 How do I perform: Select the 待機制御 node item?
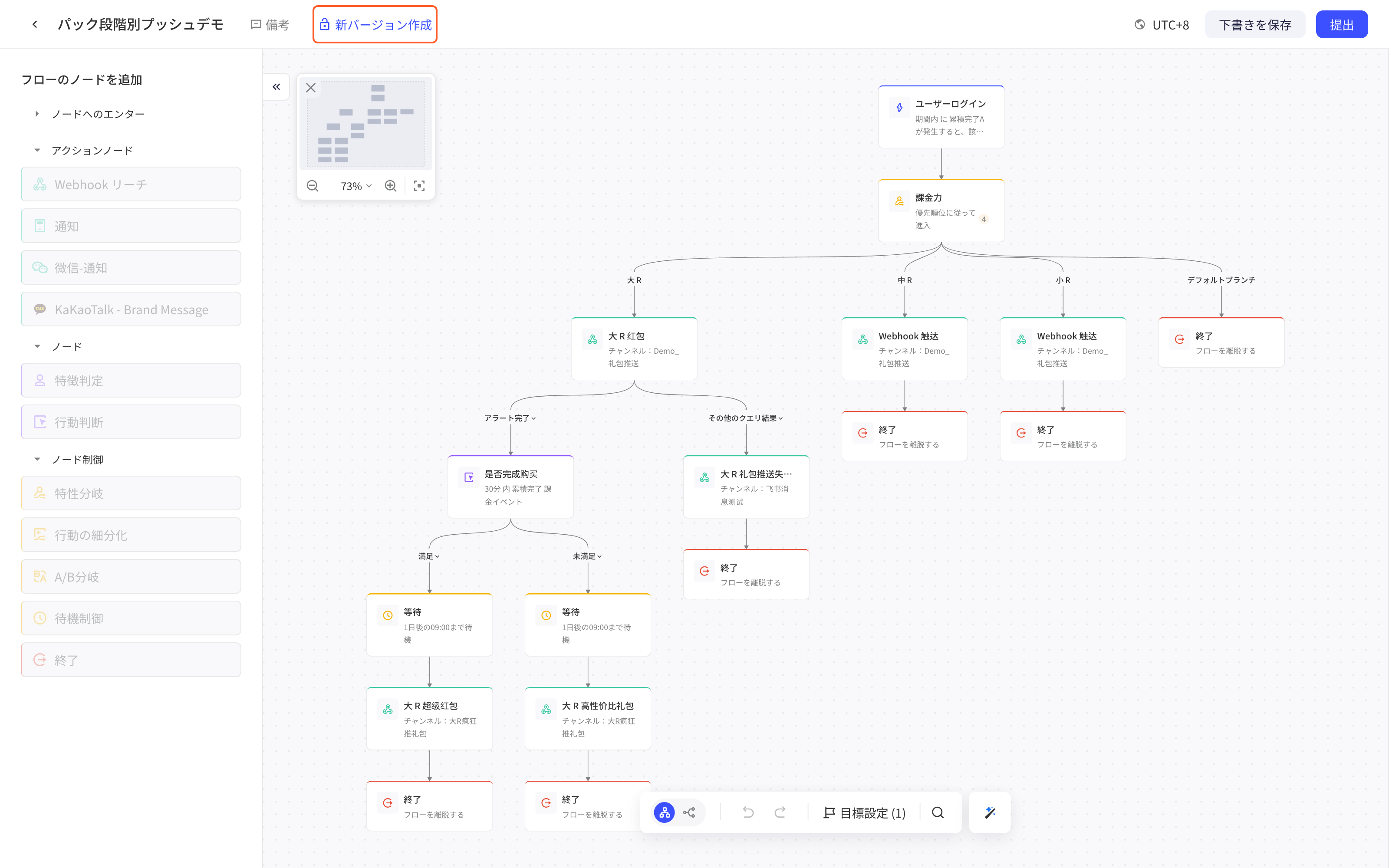[131, 618]
